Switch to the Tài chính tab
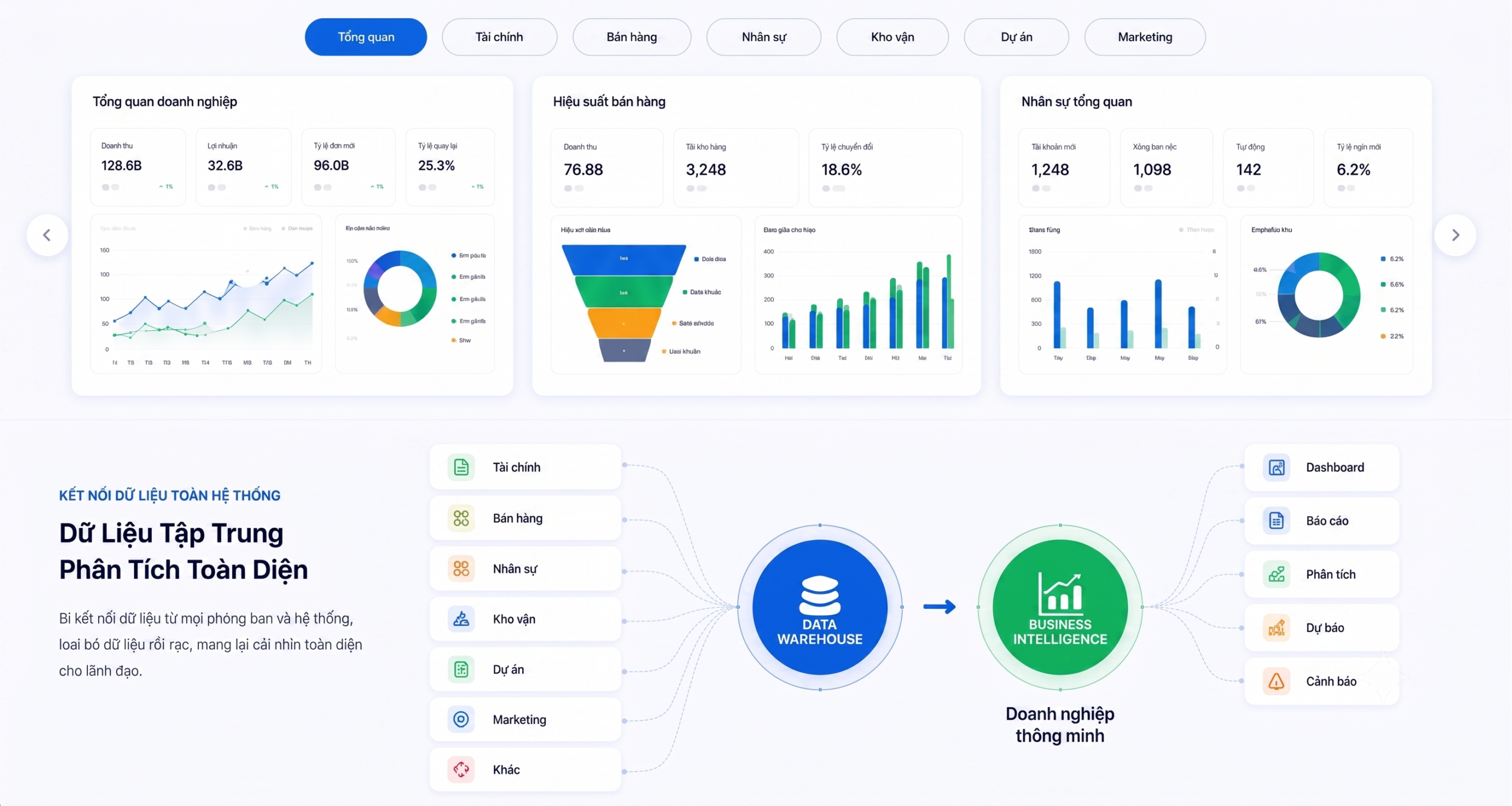1512x806 pixels. click(x=499, y=37)
